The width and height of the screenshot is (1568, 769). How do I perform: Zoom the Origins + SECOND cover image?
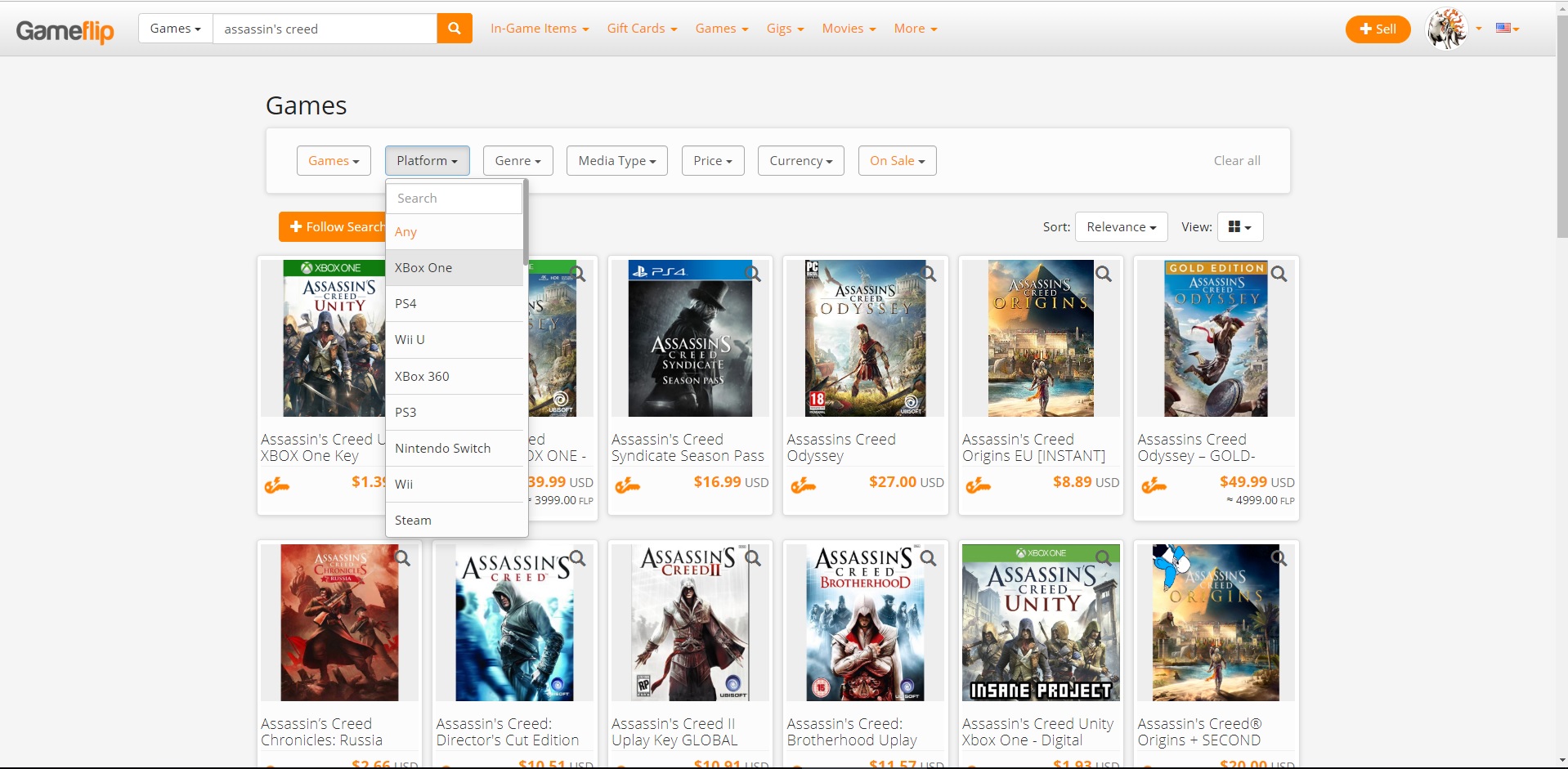point(1279,558)
